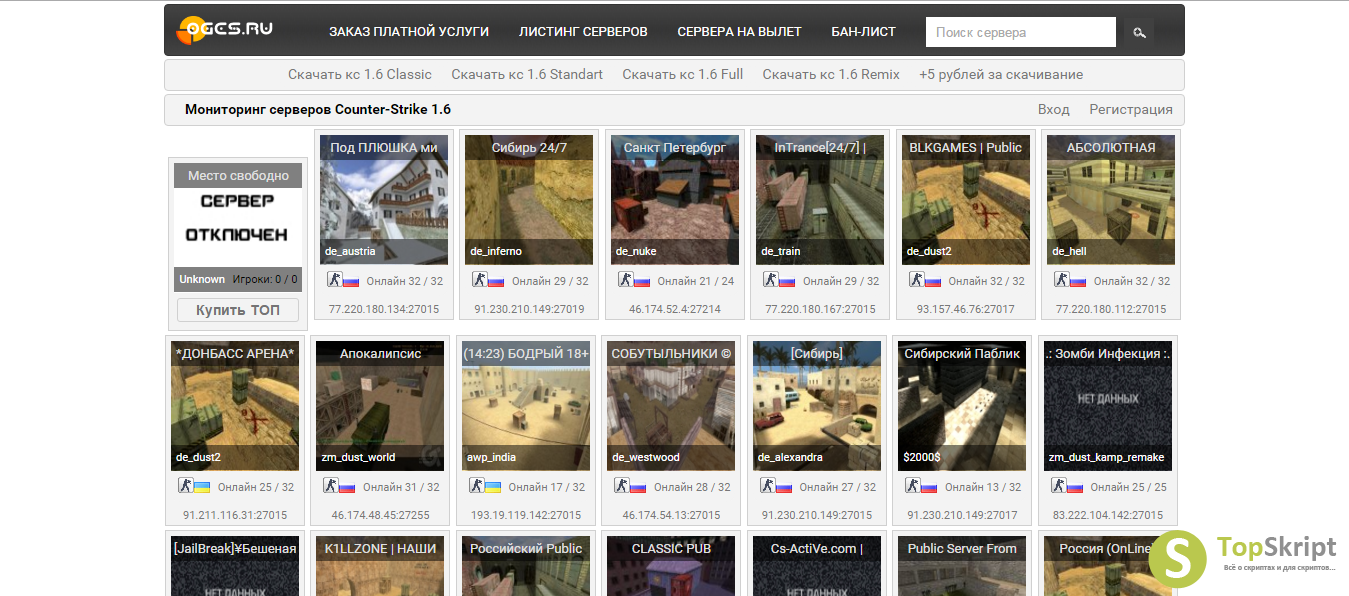Viewport: 1349px width, 596px height.
Task: Open de_austria map thumbnail
Action: [384, 200]
